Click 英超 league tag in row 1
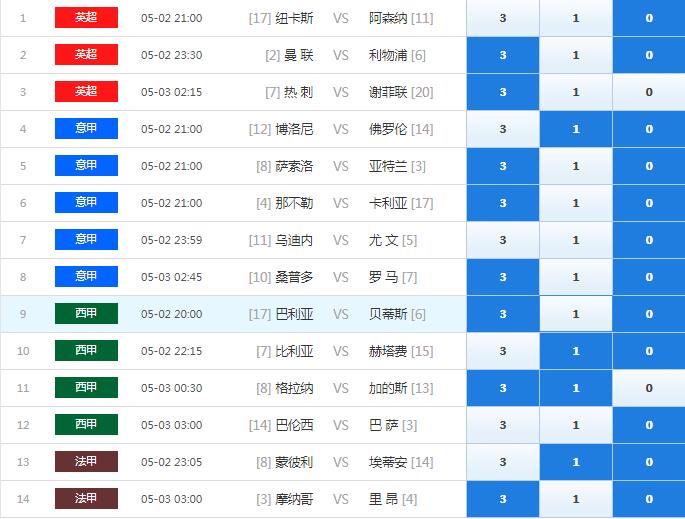This screenshot has height=519, width=685. click(86, 17)
